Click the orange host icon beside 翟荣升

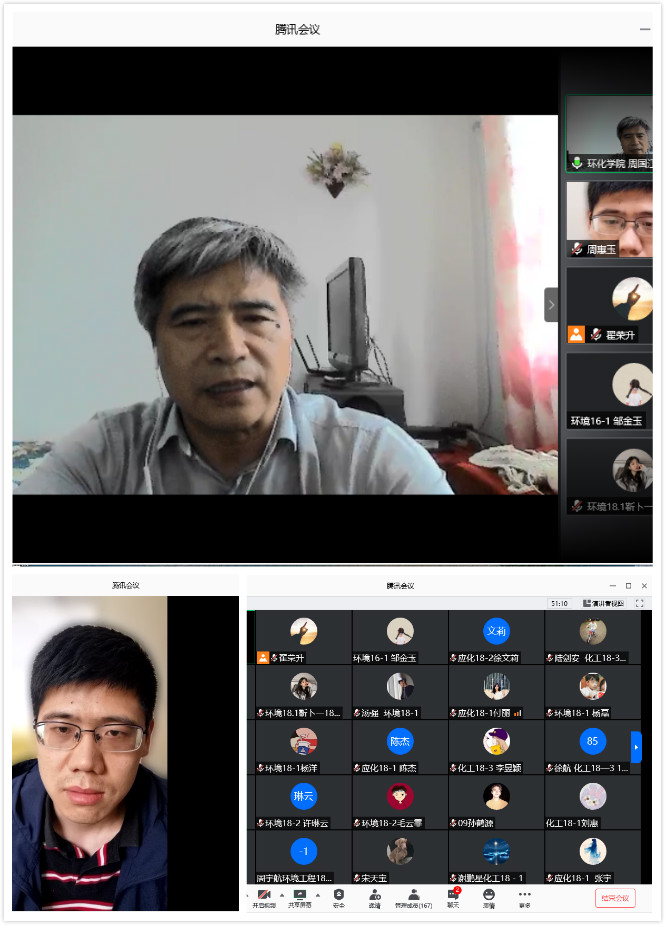[576, 334]
